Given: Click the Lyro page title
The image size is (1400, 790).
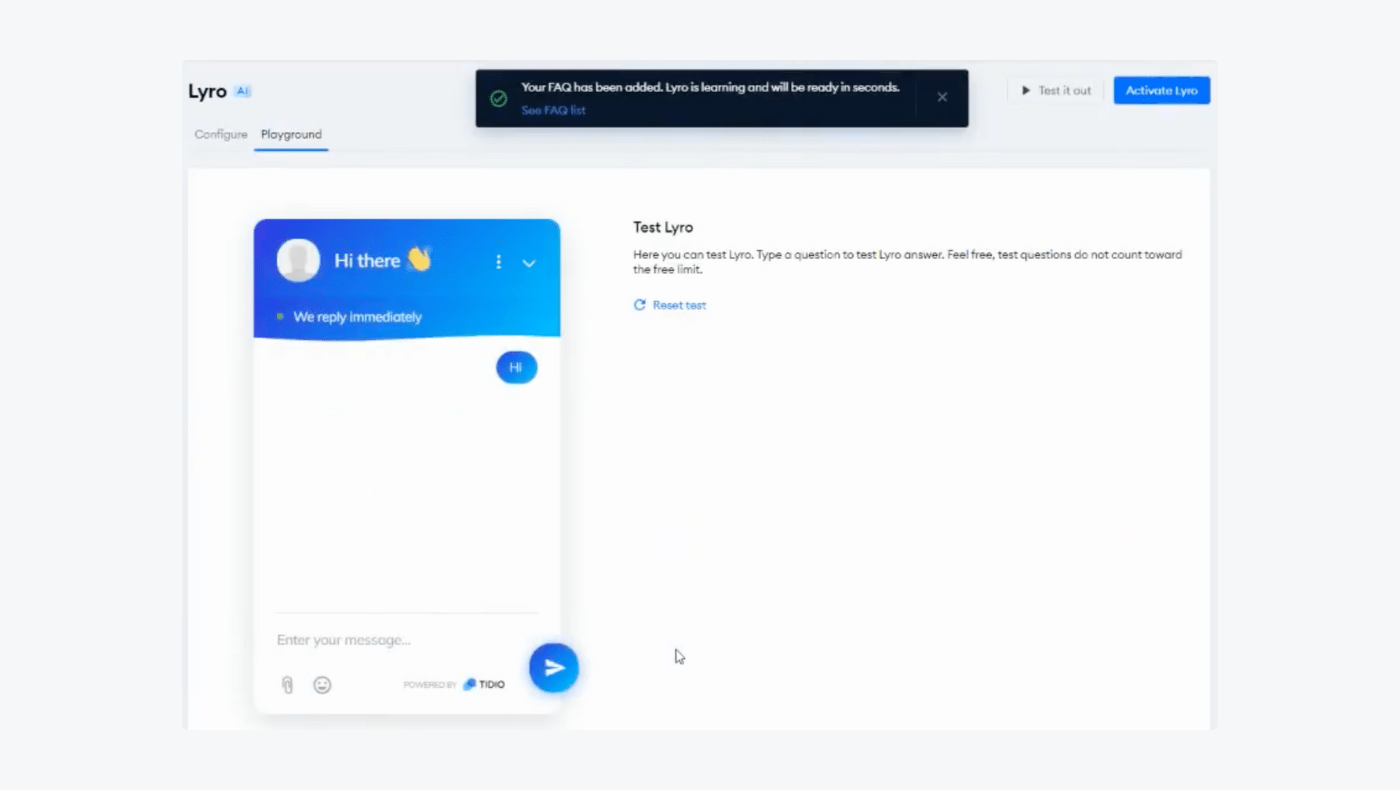Looking at the screenshot, I should coord(207,91).
